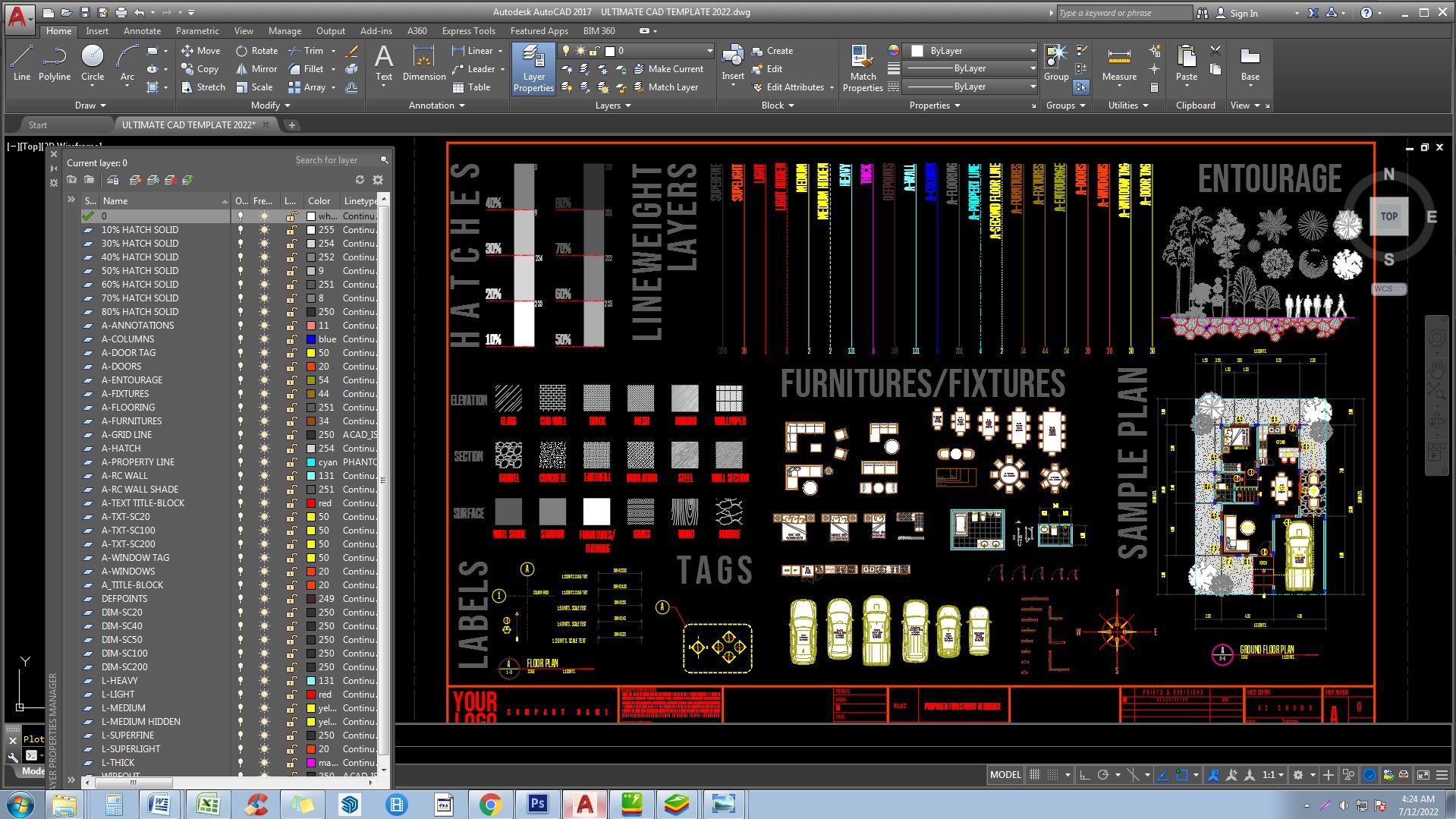Screen dimensions: 1456x819
Task: Open the ByLayer color dropdown
Action: [x=1033, y=51]
